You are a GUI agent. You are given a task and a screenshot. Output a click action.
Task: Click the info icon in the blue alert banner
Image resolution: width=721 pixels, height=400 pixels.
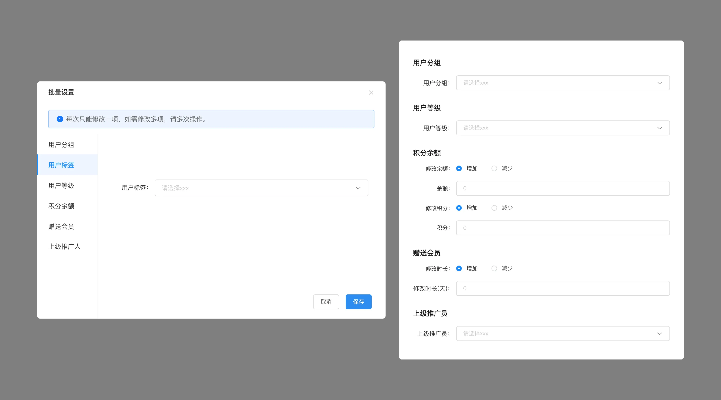tap(60, 119)
